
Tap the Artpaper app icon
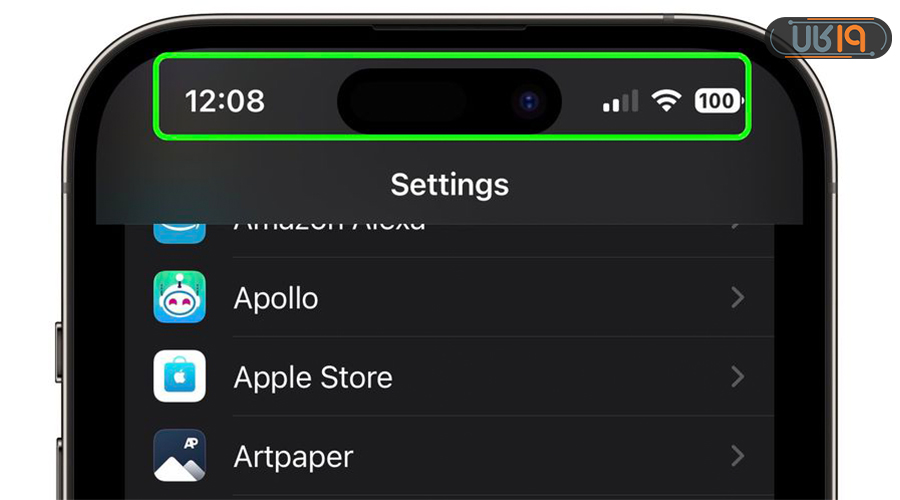179,456
